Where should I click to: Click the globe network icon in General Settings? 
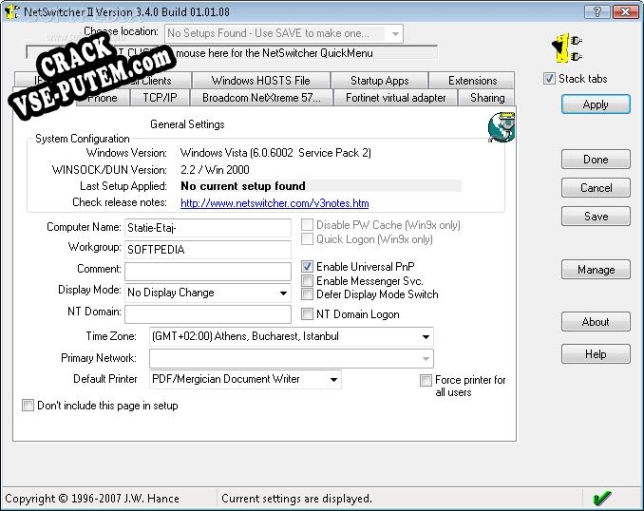pos(501,127)
